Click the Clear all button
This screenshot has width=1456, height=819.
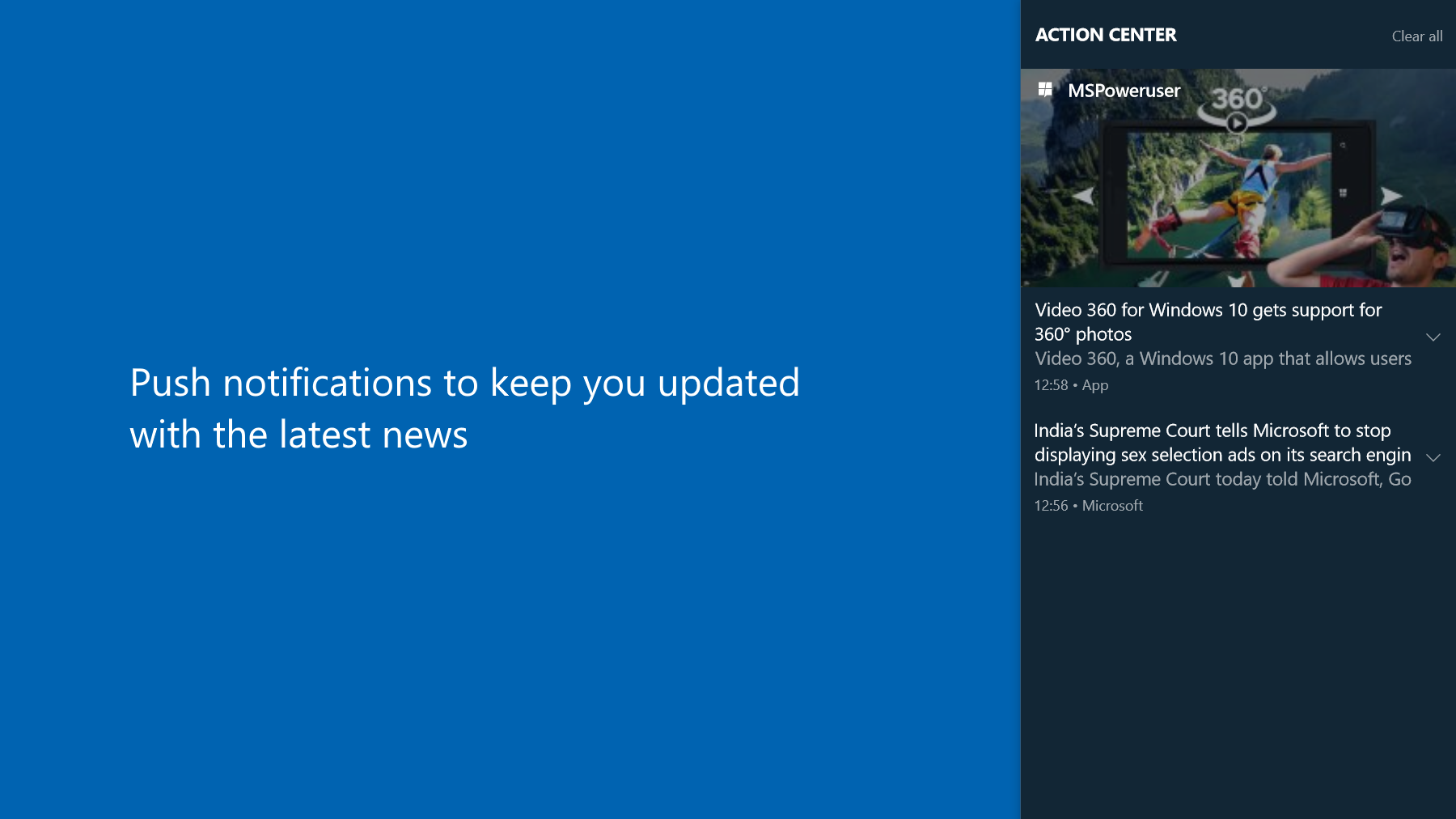(x=1416, y=36)
